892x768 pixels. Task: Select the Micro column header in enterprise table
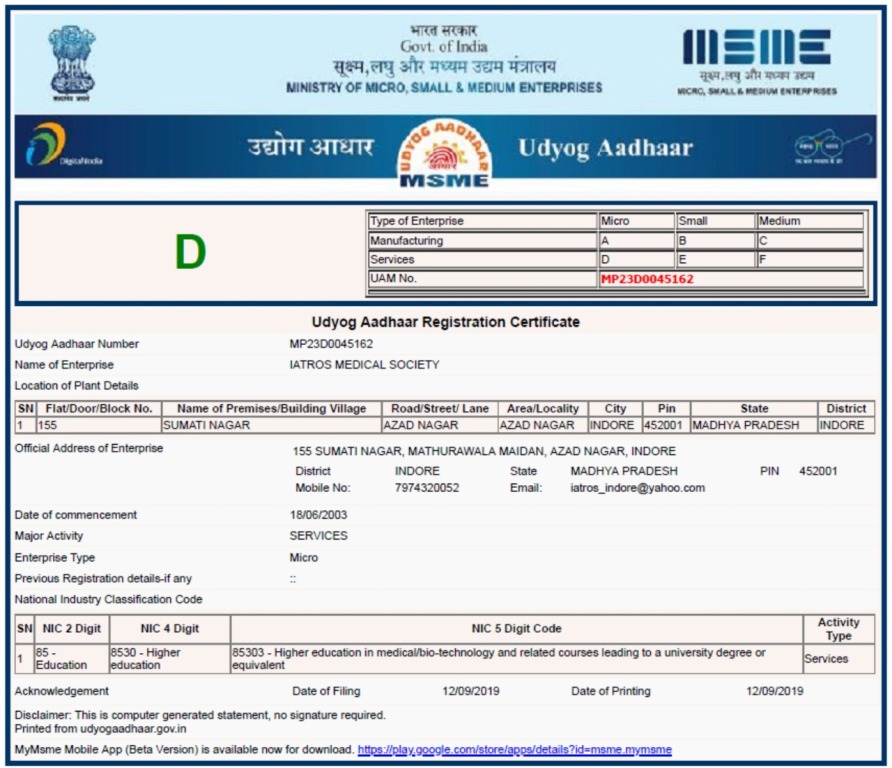point(635,221)
